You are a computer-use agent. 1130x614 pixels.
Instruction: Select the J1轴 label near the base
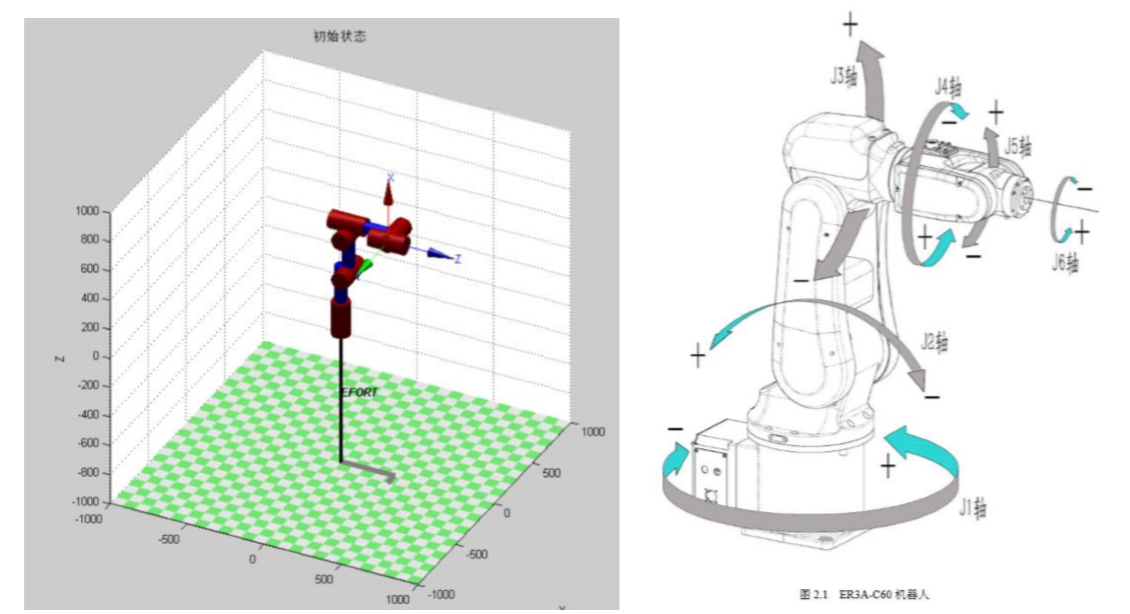[x=974, y=507]
